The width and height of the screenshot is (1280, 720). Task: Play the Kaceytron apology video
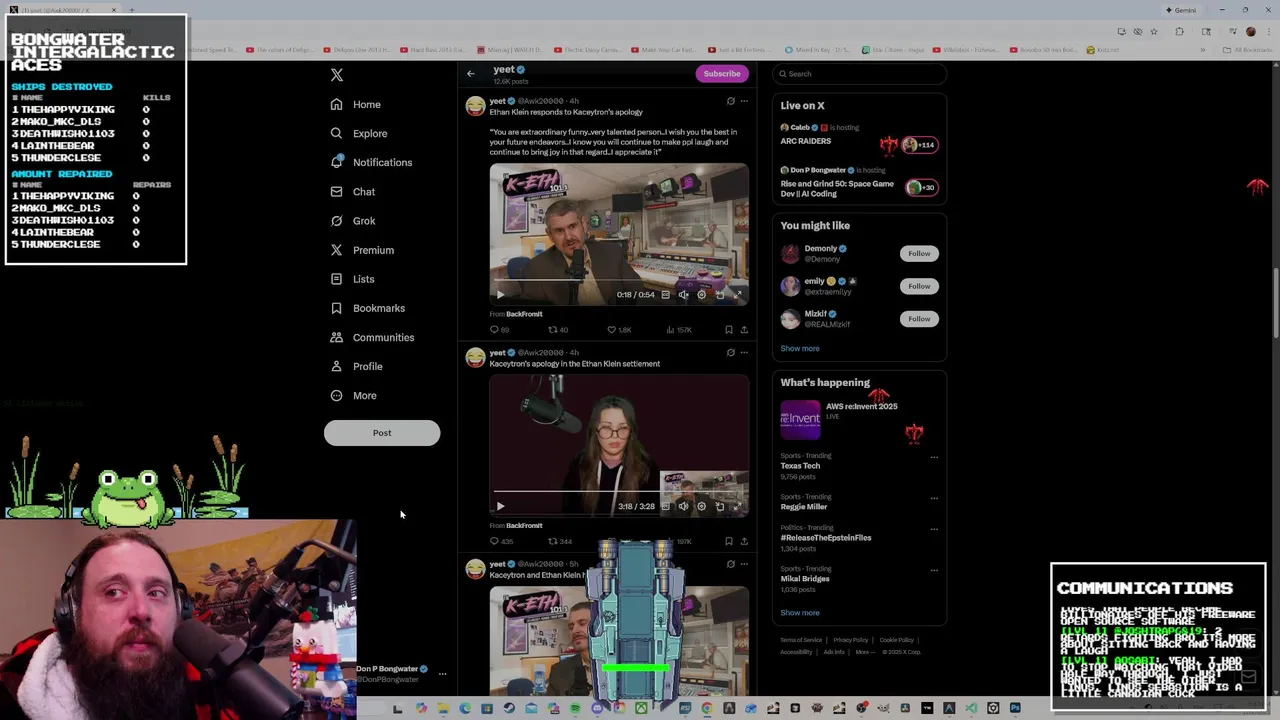click(500, 506)
